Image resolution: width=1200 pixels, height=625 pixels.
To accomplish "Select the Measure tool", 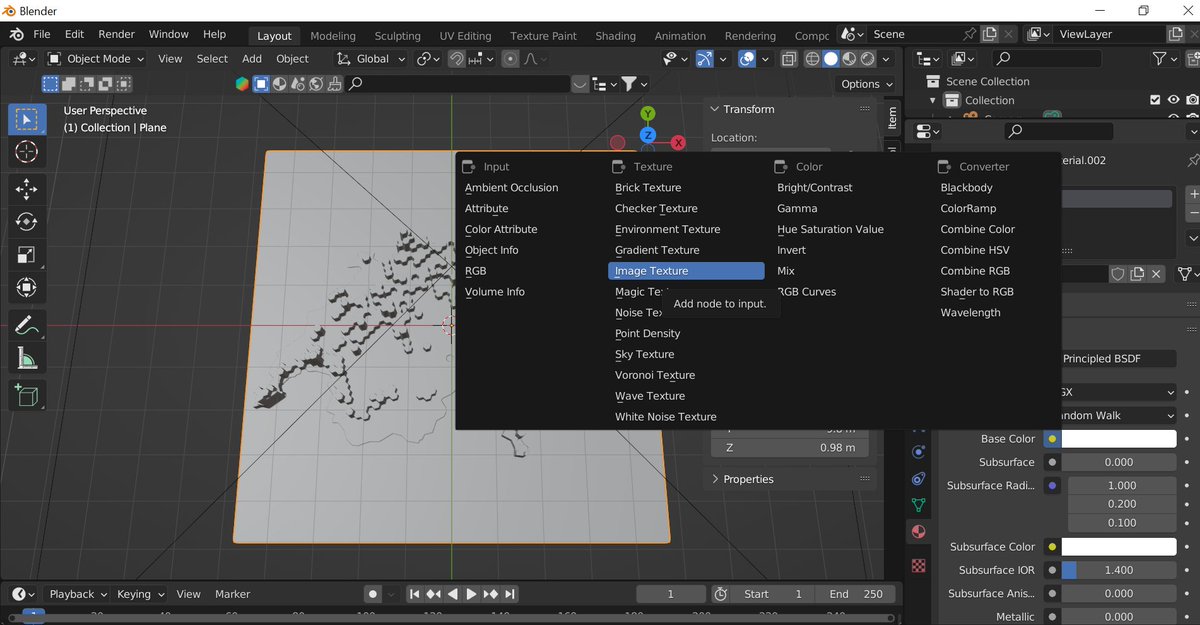I will 27,358.
